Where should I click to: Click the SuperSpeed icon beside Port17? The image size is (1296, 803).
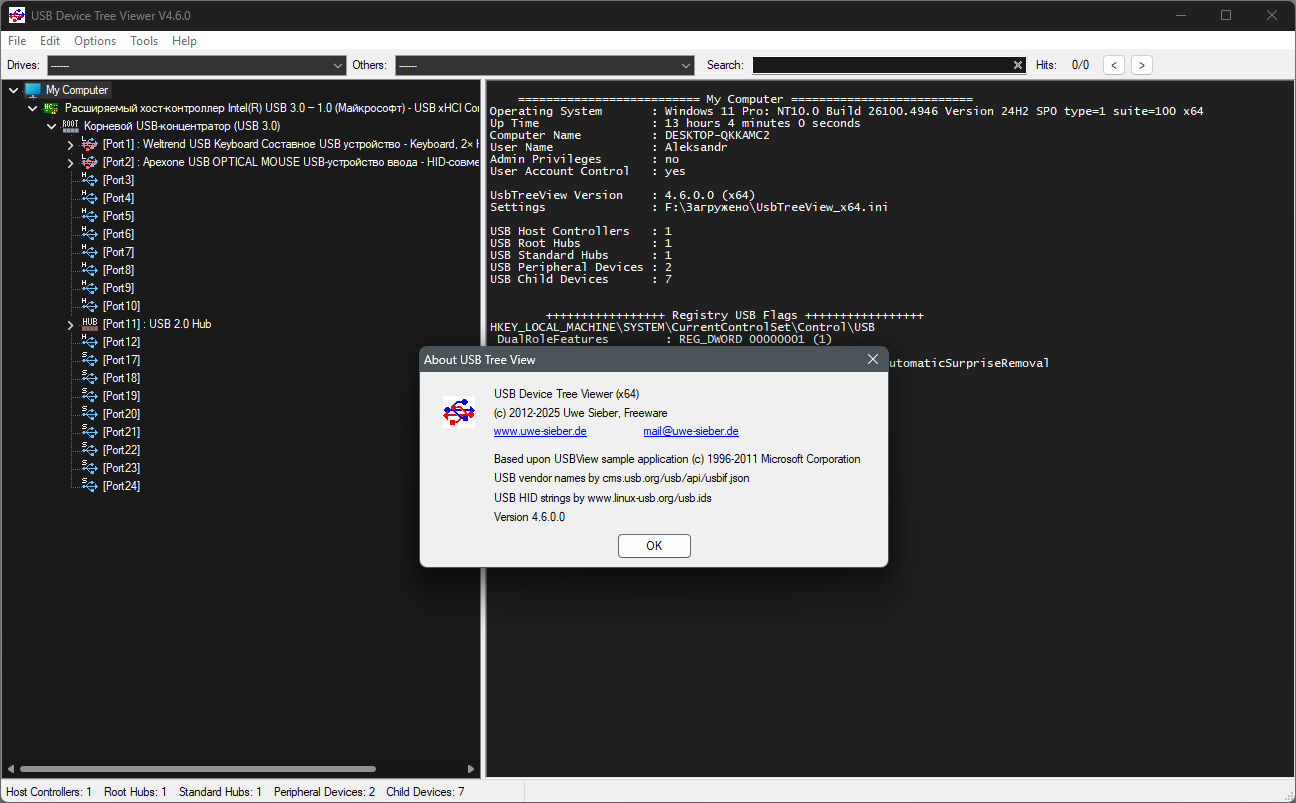pos(89,360)
